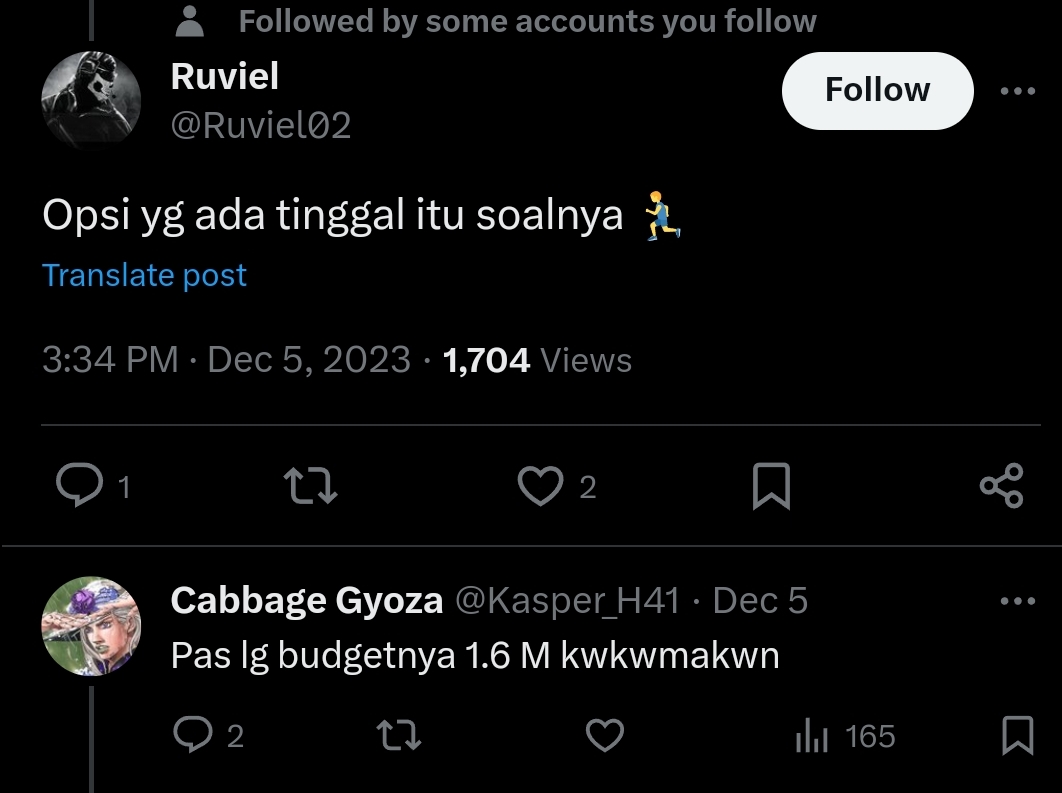The width and height of the screenshot is (1062, 793).
Task: Open more options on Cabbage Gyoza's reply
Action: (1018, 601)
